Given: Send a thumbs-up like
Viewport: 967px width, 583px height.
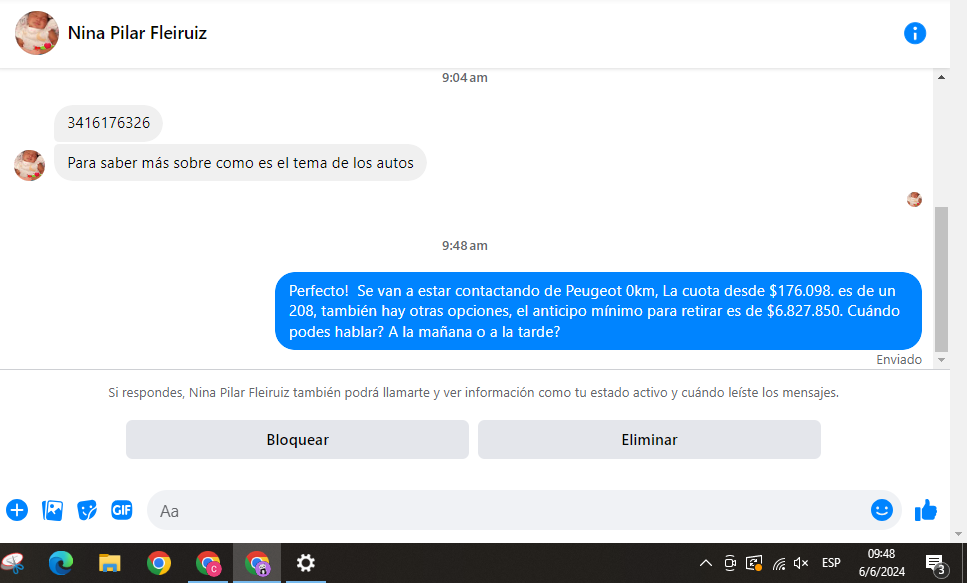Looking at the screenshot, I should pos(926,510).
